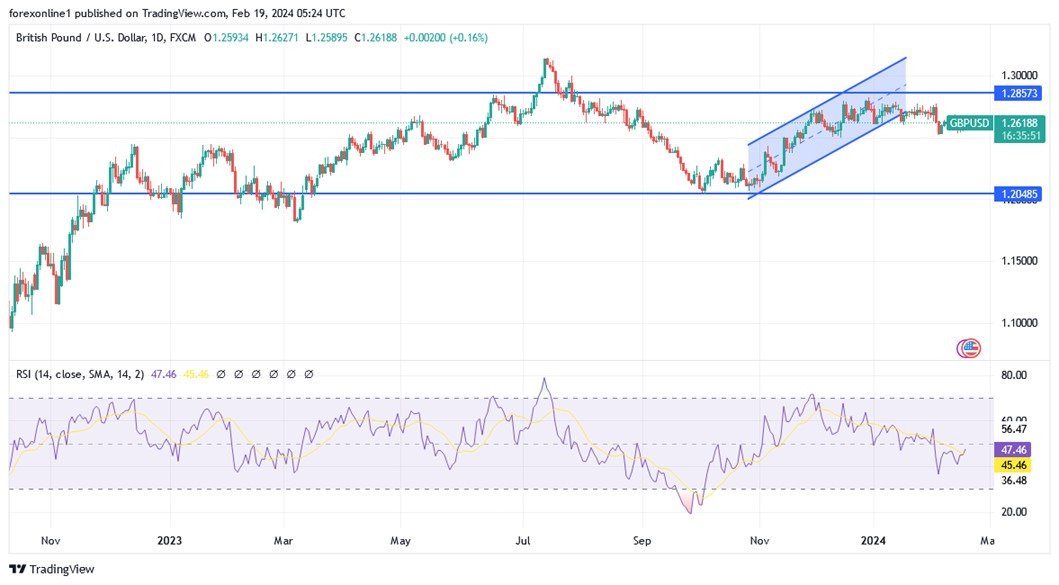The width and height of the screenshot is (1059, 585).
Task: Click the last crossed-circle icon in RSI row
Action: [309, 373]
